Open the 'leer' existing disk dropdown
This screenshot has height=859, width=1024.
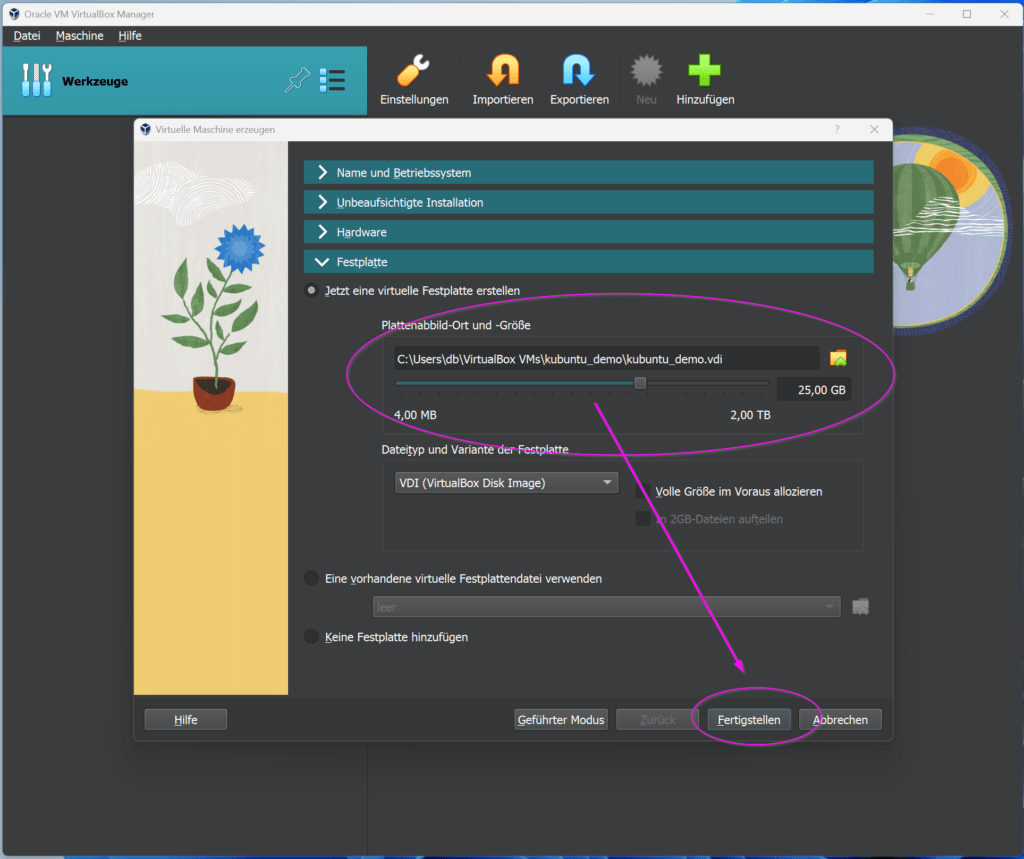tap(606, 607)
